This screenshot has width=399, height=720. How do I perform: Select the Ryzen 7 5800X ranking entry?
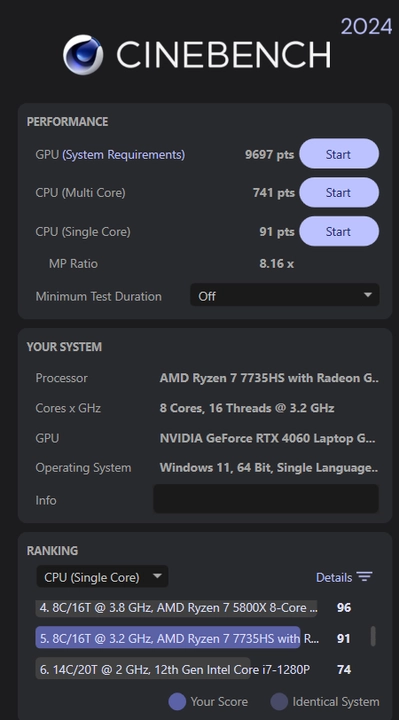pyautogui.click(x=176, y=608)
